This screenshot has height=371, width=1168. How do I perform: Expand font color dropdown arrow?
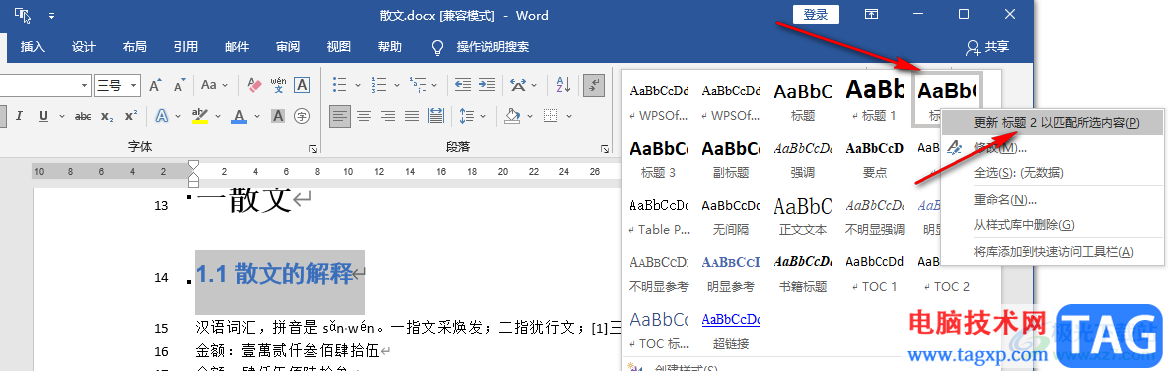(x=257, y=115)
